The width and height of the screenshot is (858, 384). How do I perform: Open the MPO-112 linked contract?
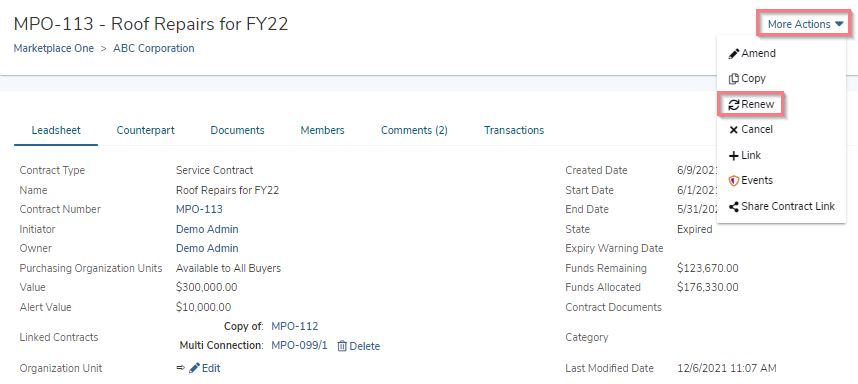294,327
